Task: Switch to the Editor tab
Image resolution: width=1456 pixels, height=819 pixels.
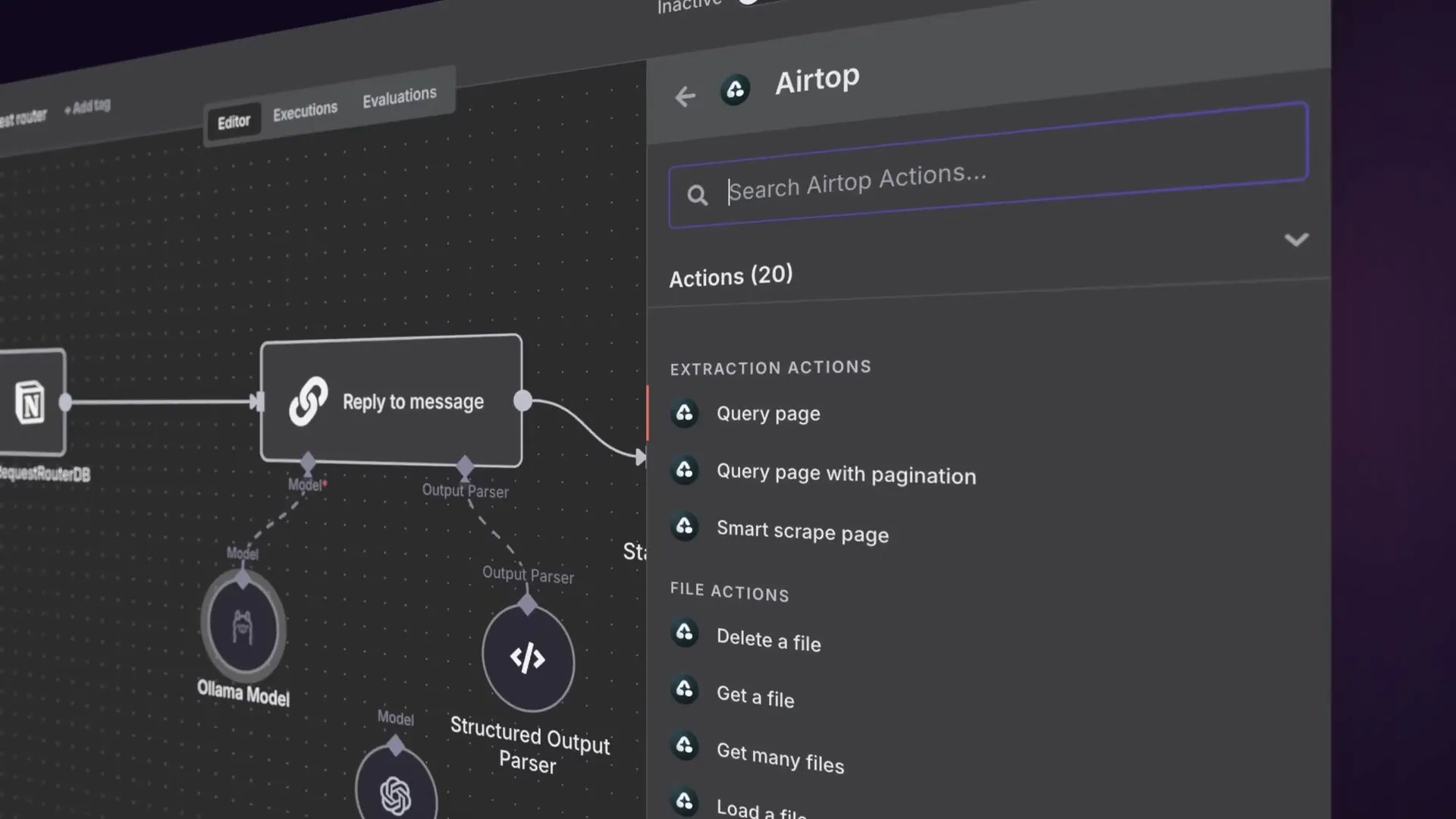Action: click(x=234, y=121)
